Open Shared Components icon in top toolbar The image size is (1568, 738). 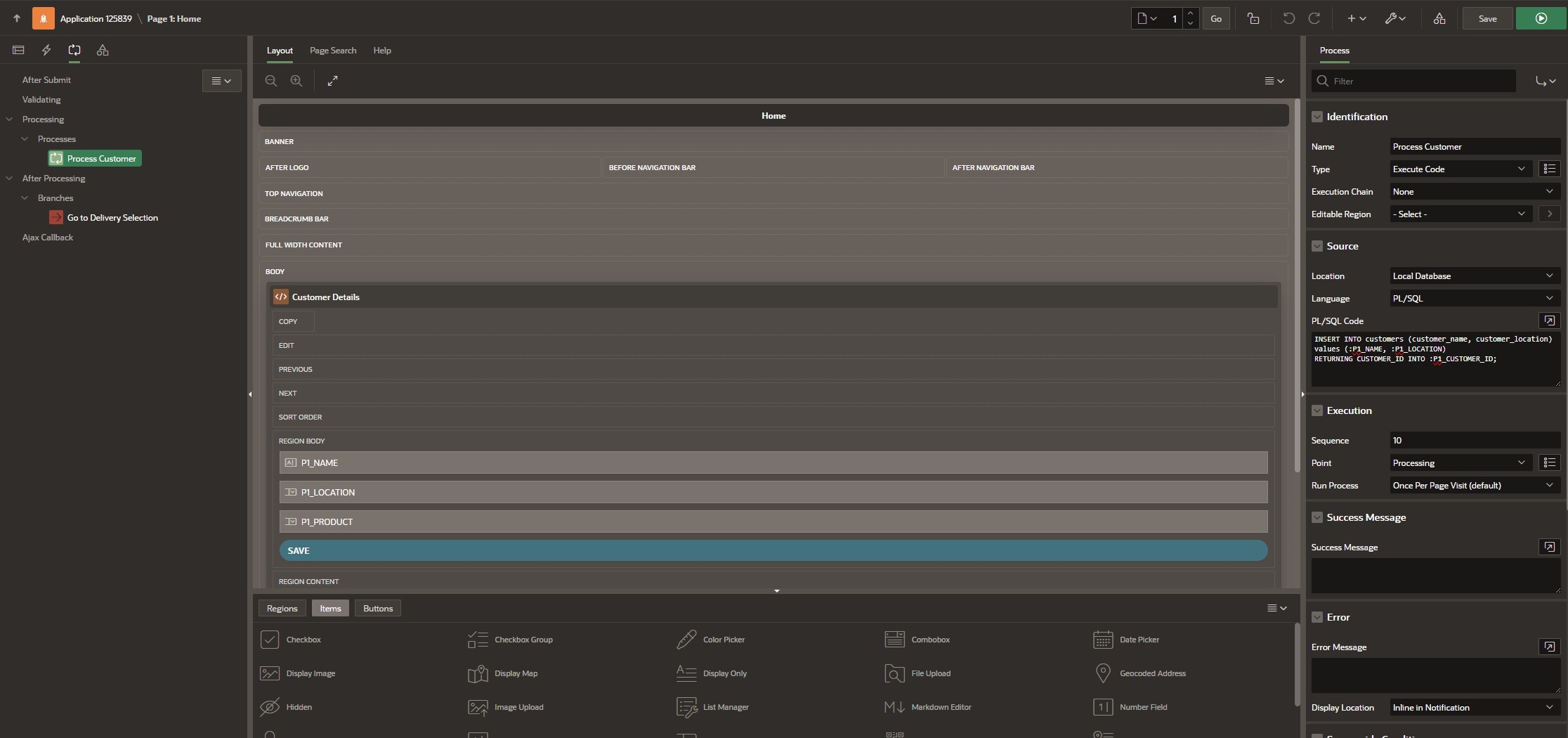[x=1439, y=18]
